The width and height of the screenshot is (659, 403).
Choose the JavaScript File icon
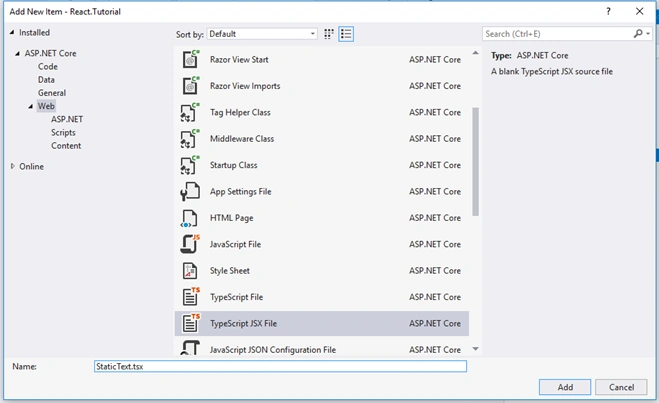(190, 244)
